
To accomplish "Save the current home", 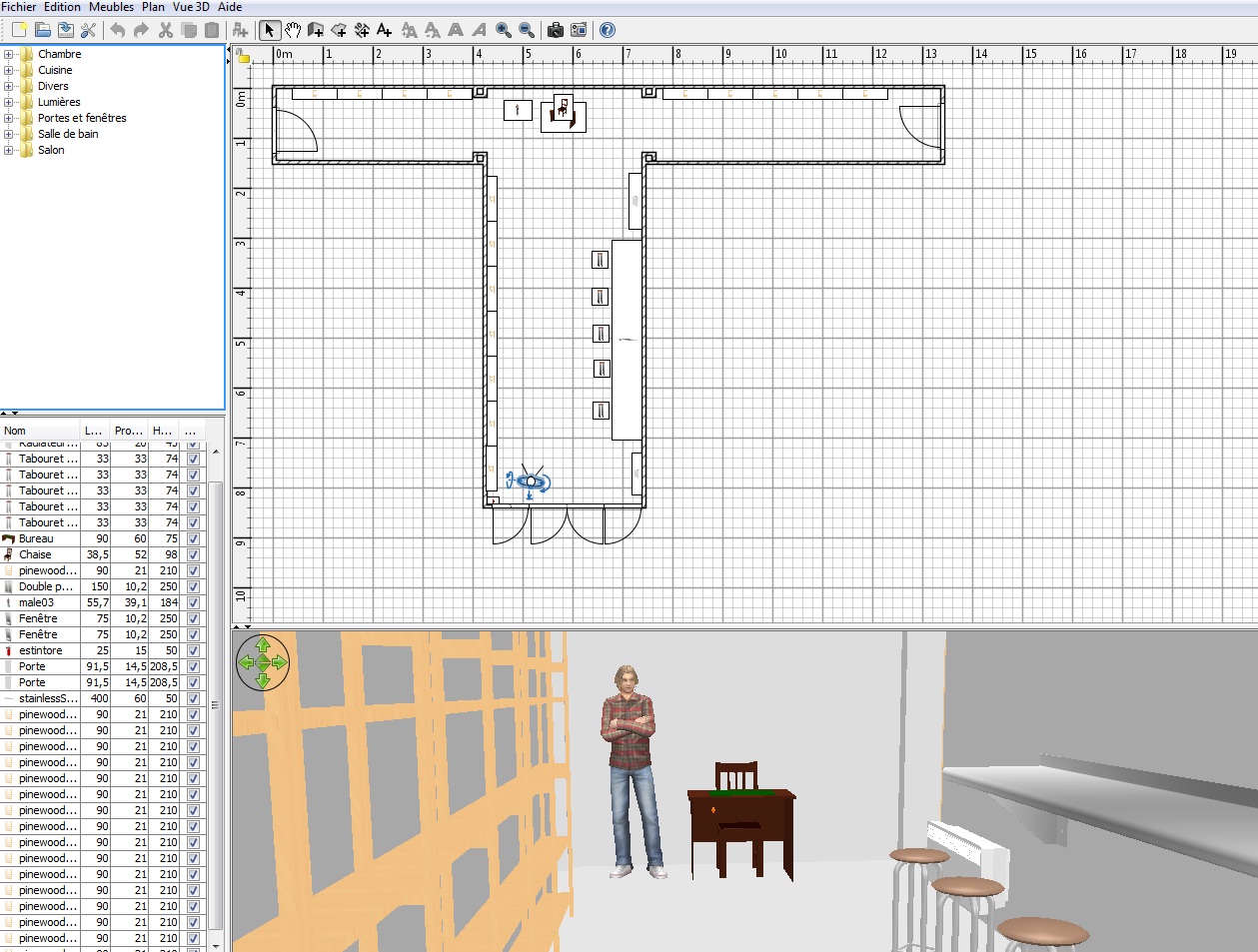I will (x=66, y=30).
